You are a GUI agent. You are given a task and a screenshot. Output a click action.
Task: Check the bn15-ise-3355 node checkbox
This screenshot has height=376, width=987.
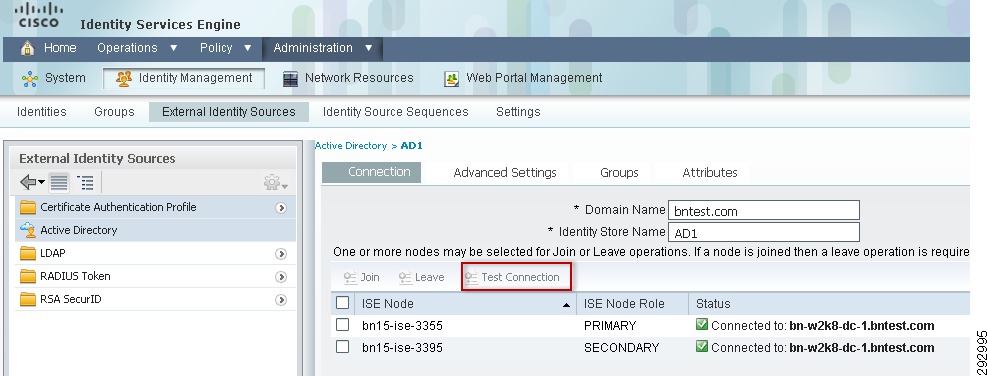coord(342,325)
